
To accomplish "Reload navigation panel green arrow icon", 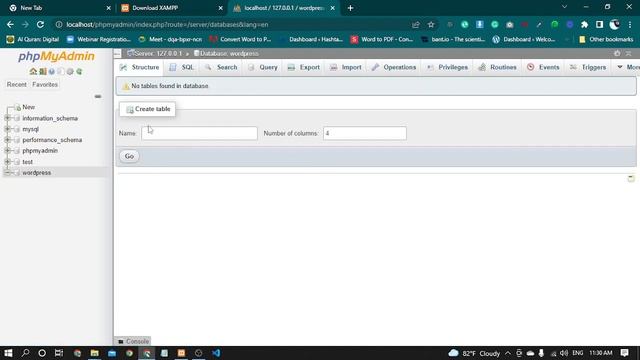I will pyautogui.click(x=79, y=71).
